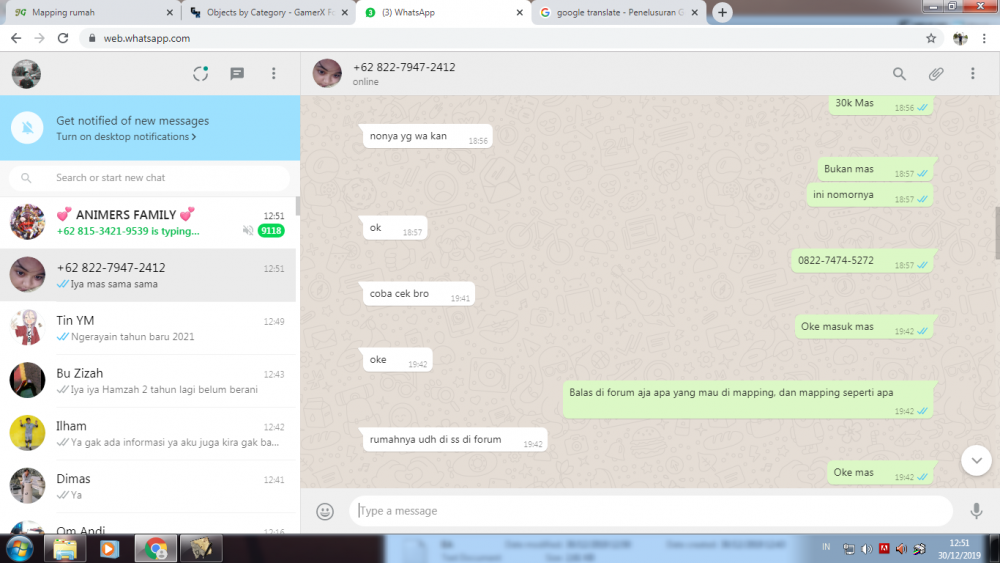The height and width of the screenshot is (563, 1000).
Task: Open WhatsApp status updates icon
Action: coord(200,74)
